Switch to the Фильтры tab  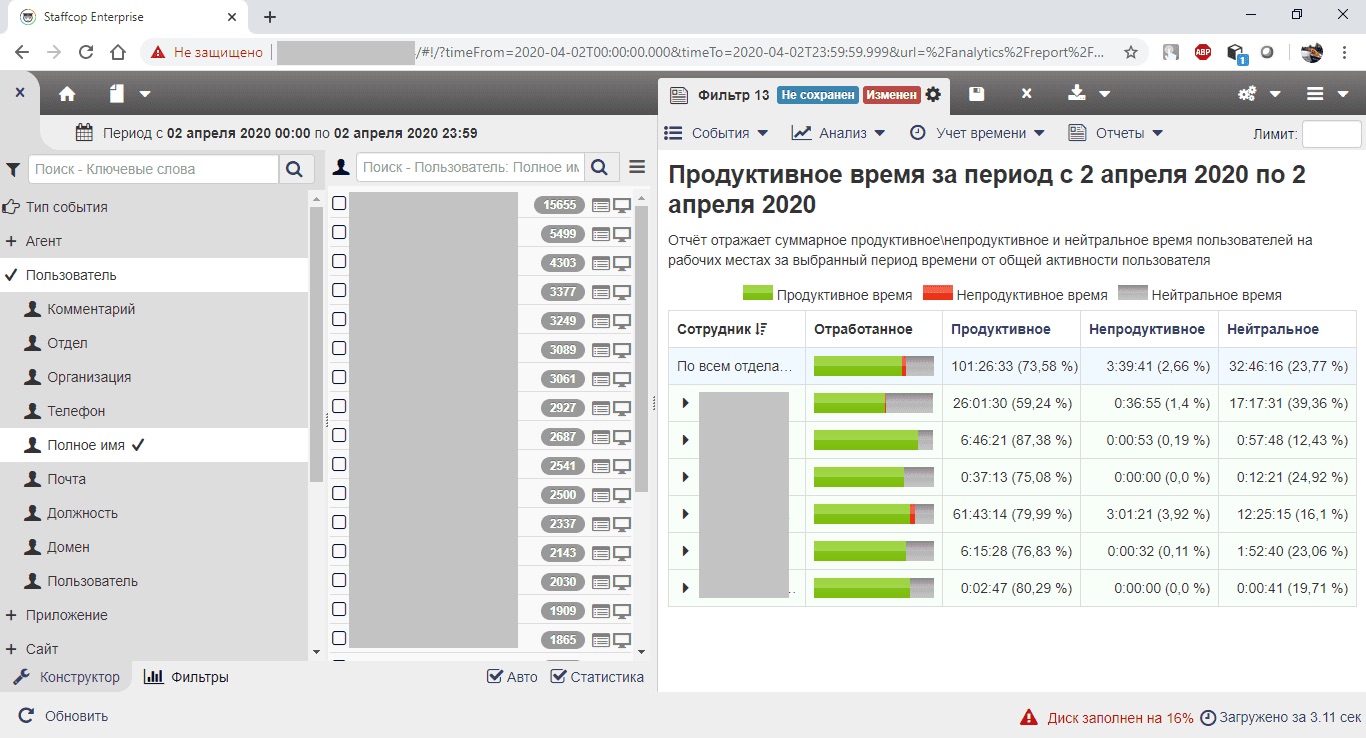[x=186, y=677]
